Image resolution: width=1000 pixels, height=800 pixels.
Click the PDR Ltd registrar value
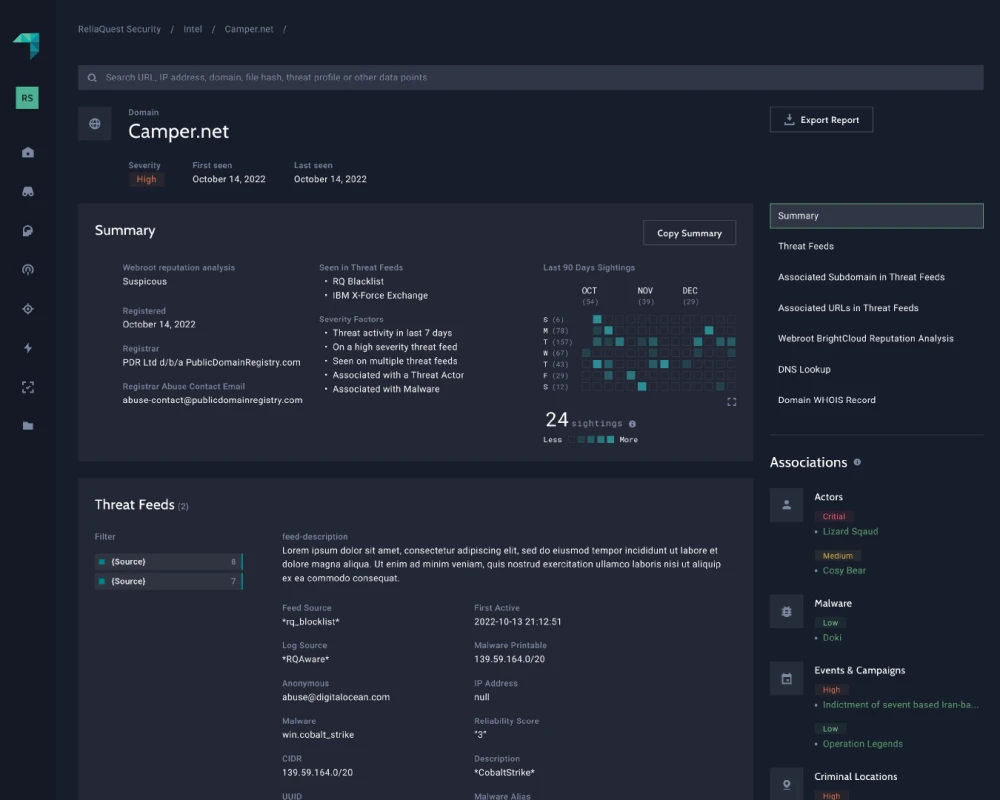click(x=211, y=362)
